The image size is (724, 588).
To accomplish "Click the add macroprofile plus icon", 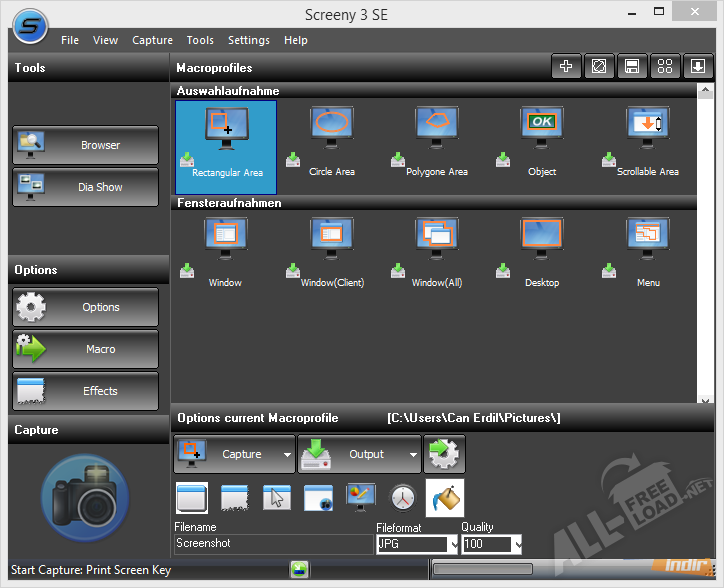I will 566,67.
